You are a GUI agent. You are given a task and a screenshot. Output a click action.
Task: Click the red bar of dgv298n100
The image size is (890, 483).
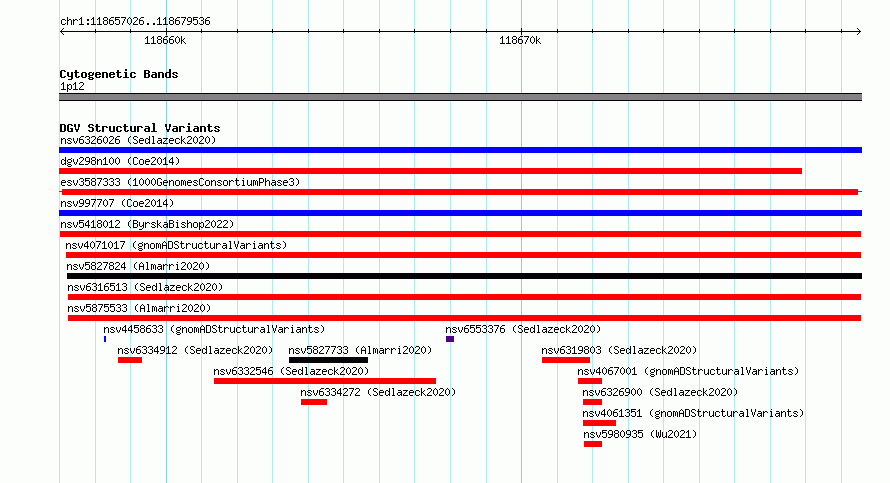[430, 171]
